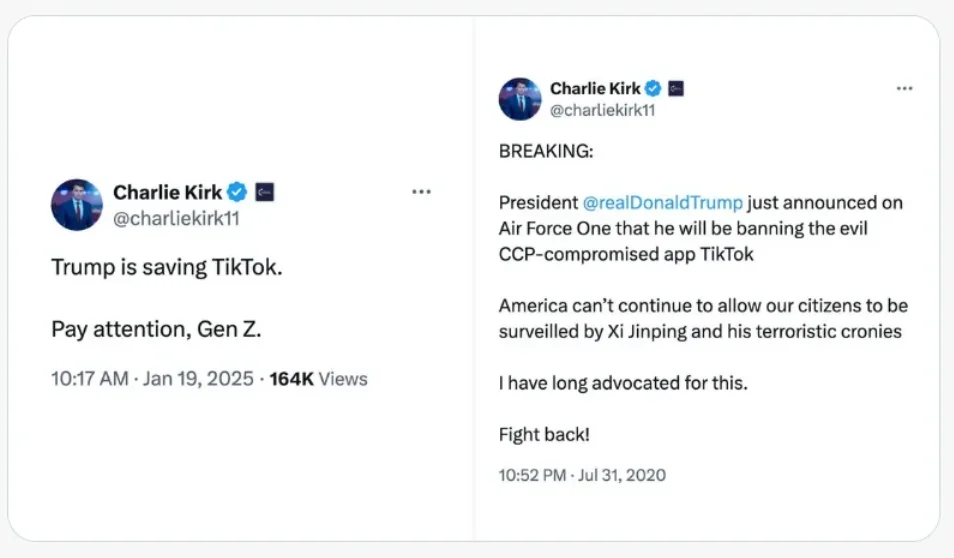Viewport: 954px width, 558px height.
Task: Click the "Pay attention, Gen Z." line
Action: (156, 329)
